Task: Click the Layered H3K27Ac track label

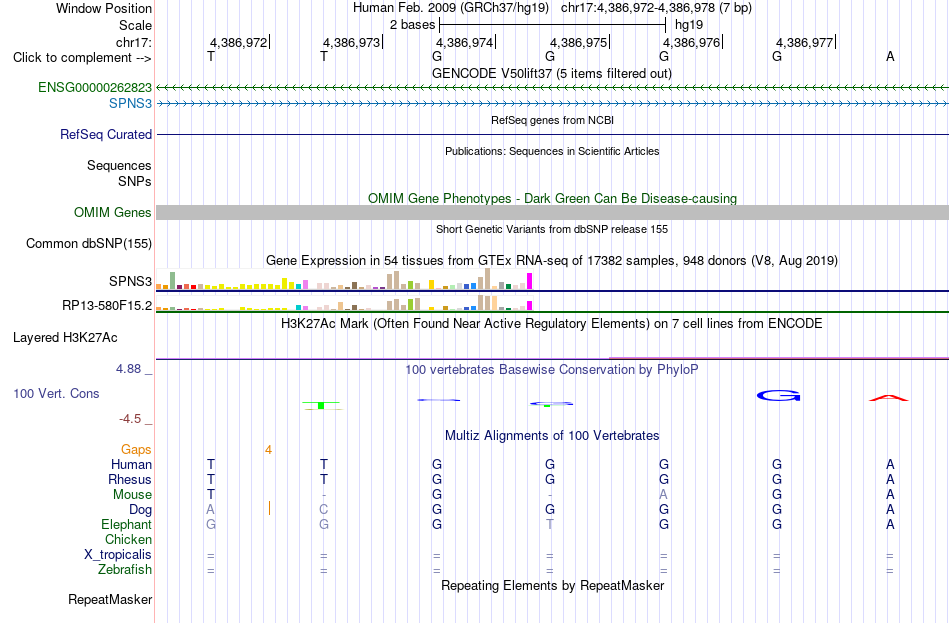Action: [x=65, y=338]
